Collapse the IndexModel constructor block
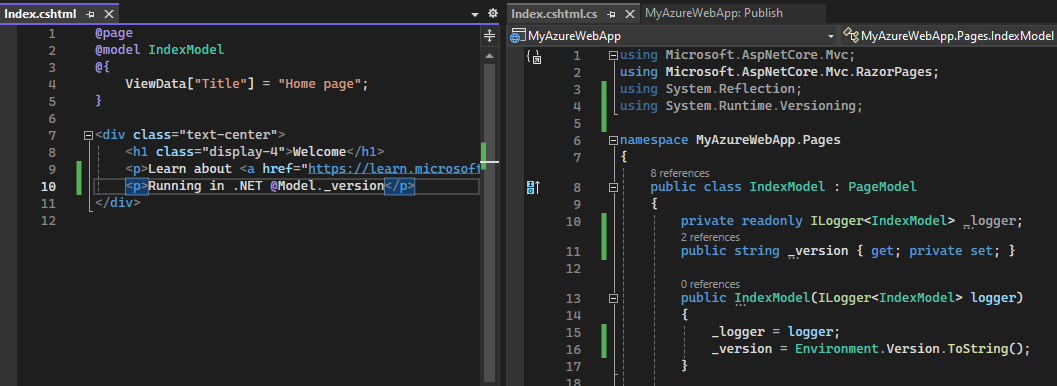The width and height of the screenshot is (1057, 386). coord(613,298)
